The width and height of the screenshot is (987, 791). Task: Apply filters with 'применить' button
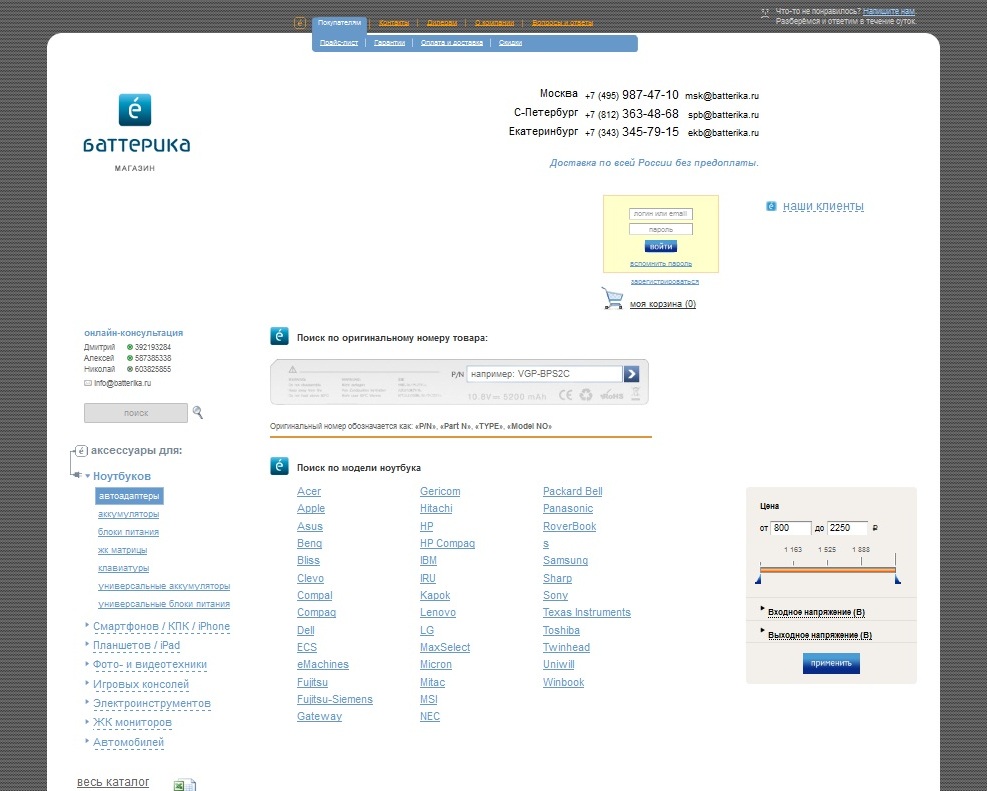click(x=831, y=663)
